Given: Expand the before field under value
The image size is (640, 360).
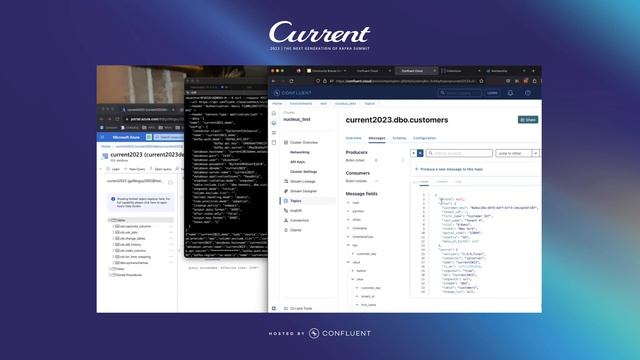Looking at the screenshot, I should (x=353, y=271).
